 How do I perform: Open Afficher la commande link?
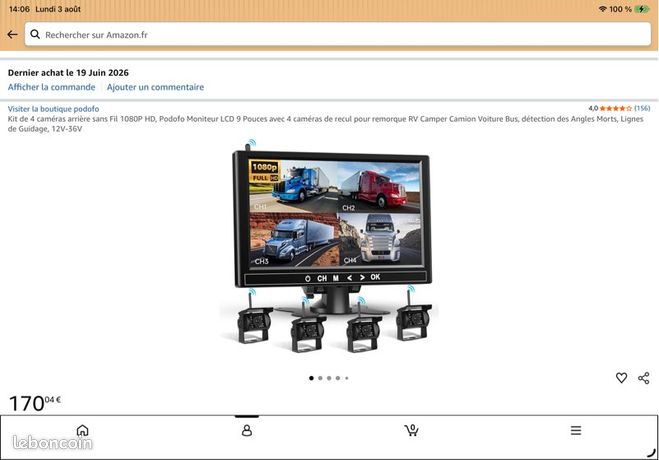51,87
